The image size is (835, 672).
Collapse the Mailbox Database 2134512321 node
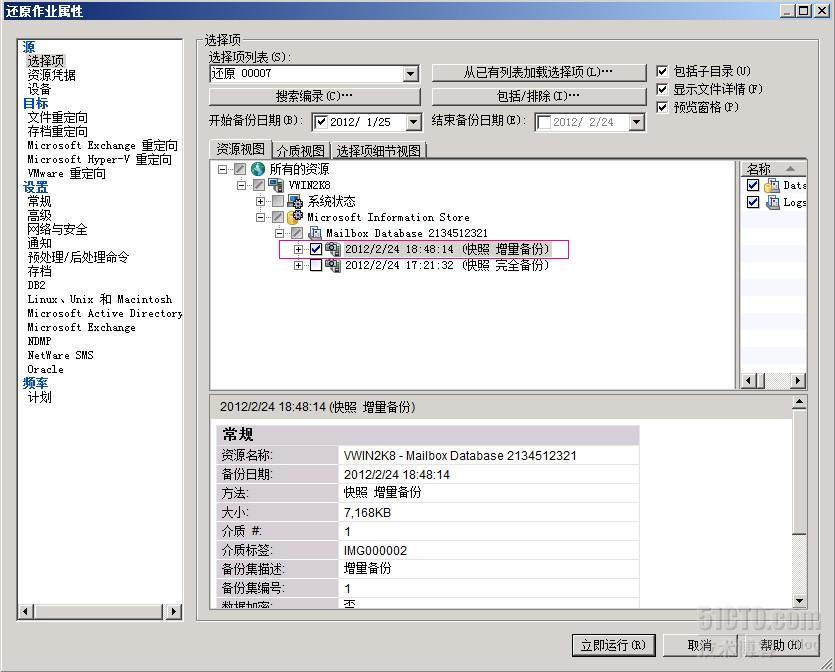point(280,233)
